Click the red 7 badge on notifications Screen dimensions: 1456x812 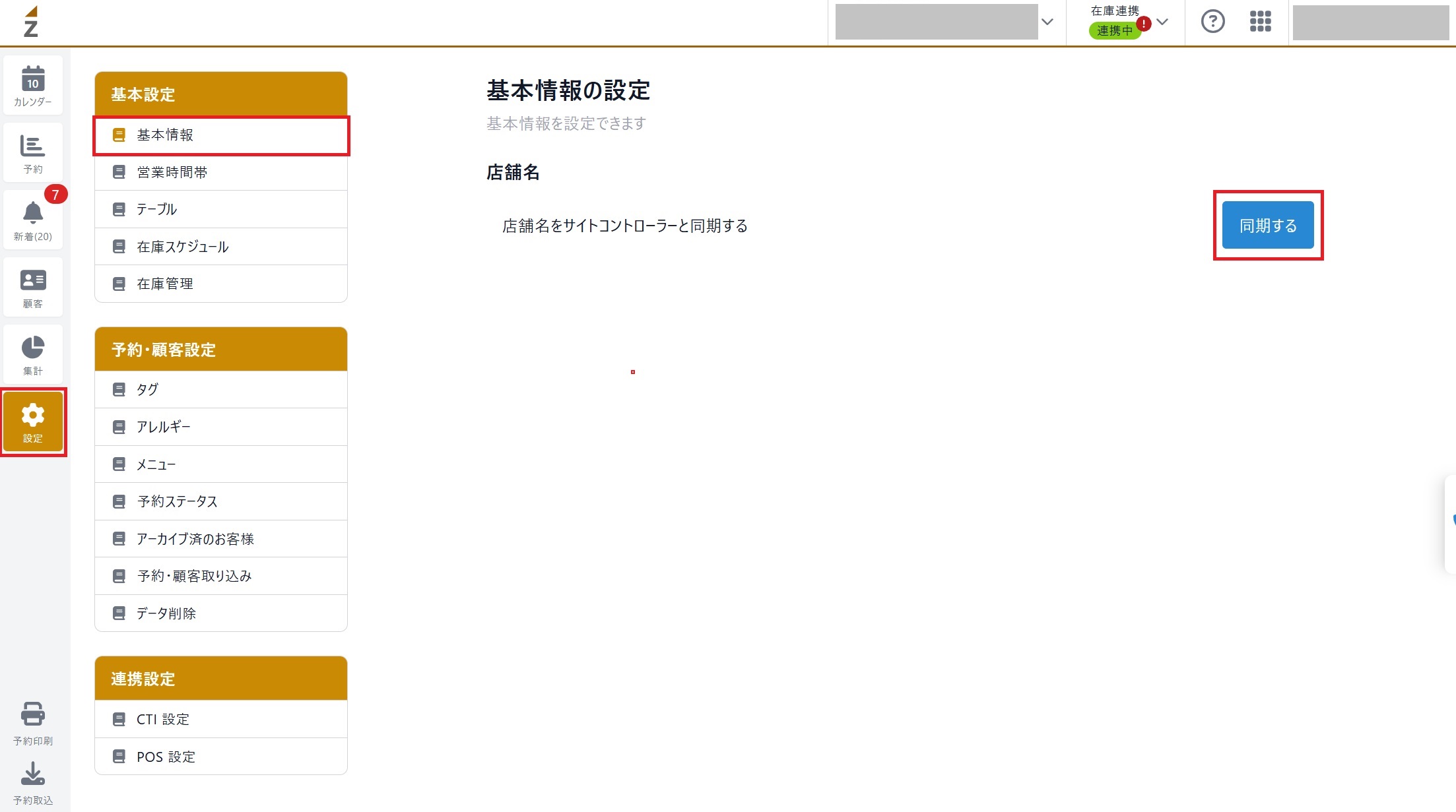point(55,195)
